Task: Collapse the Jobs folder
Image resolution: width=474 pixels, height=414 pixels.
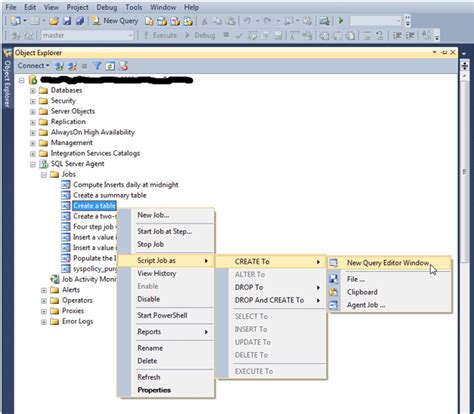Action: pos(44,175)
